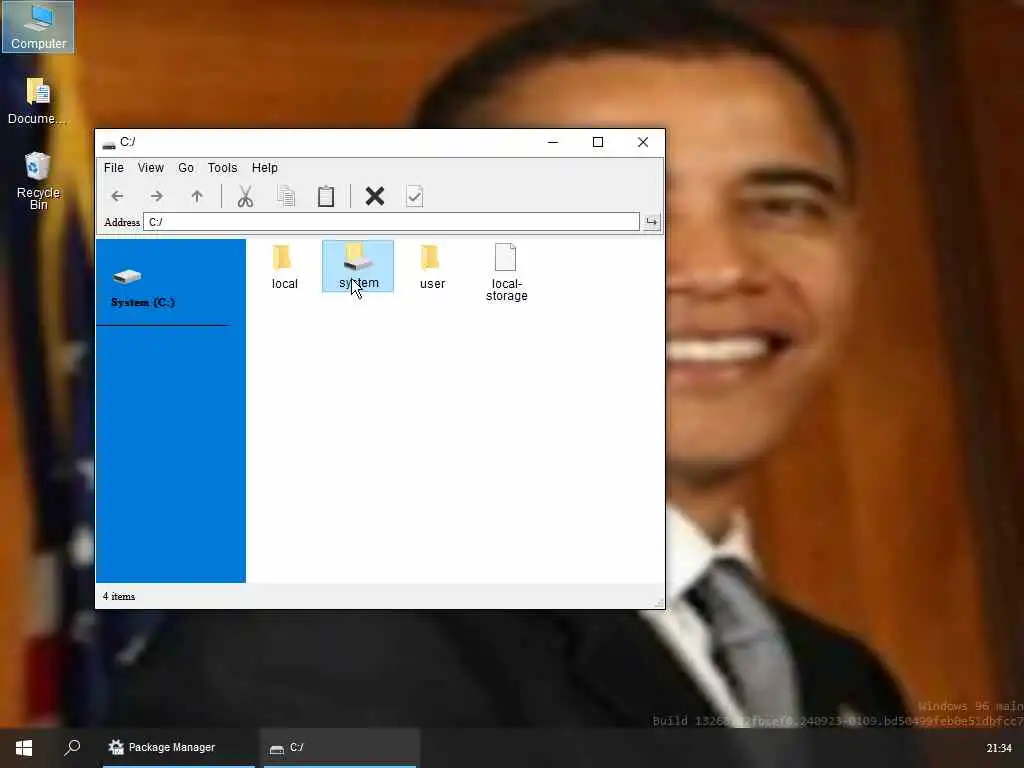The width and height of the screenshot is (1024, 768).
Task: Click the C:/ taskbar button
Action: [340, 748]
